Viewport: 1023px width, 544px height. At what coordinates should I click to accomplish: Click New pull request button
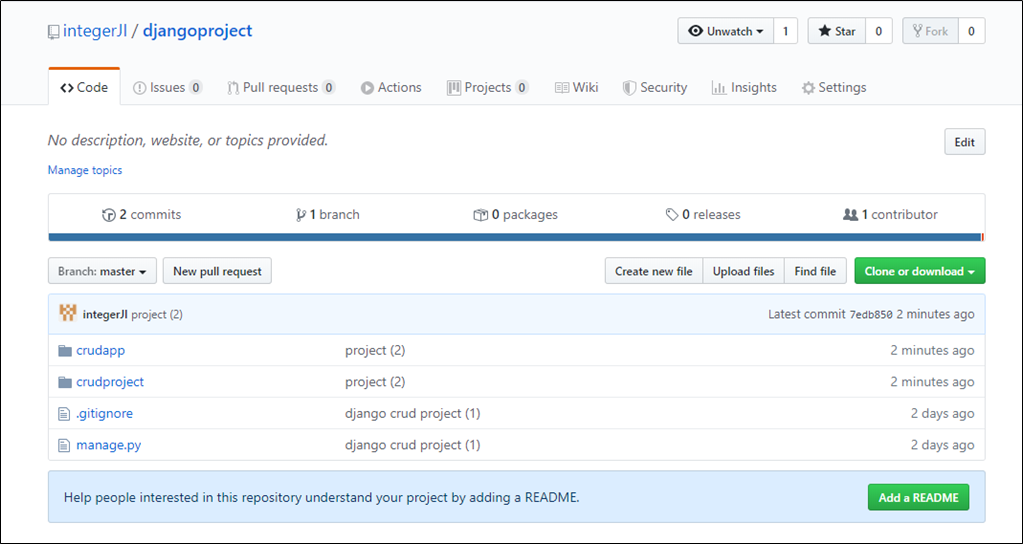click(217, 271)
